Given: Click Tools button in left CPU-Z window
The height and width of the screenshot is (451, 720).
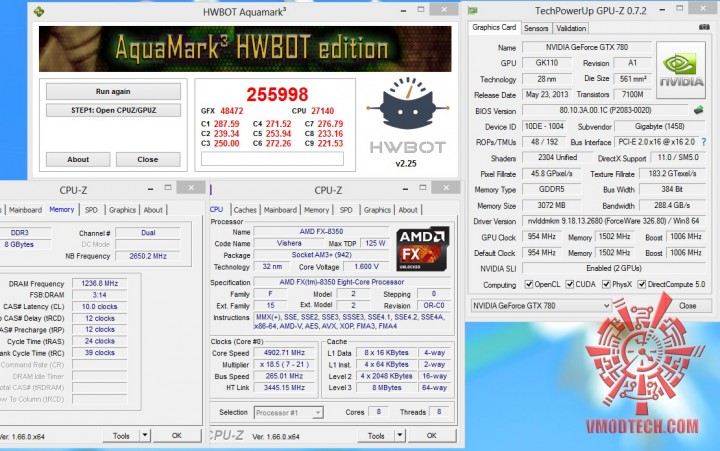Looking at the screenshot, I should 121,435.
